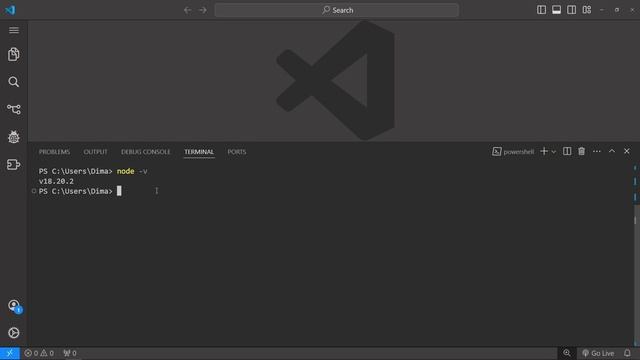
Task: Open the Extensions view
Action: pos(14,164)
